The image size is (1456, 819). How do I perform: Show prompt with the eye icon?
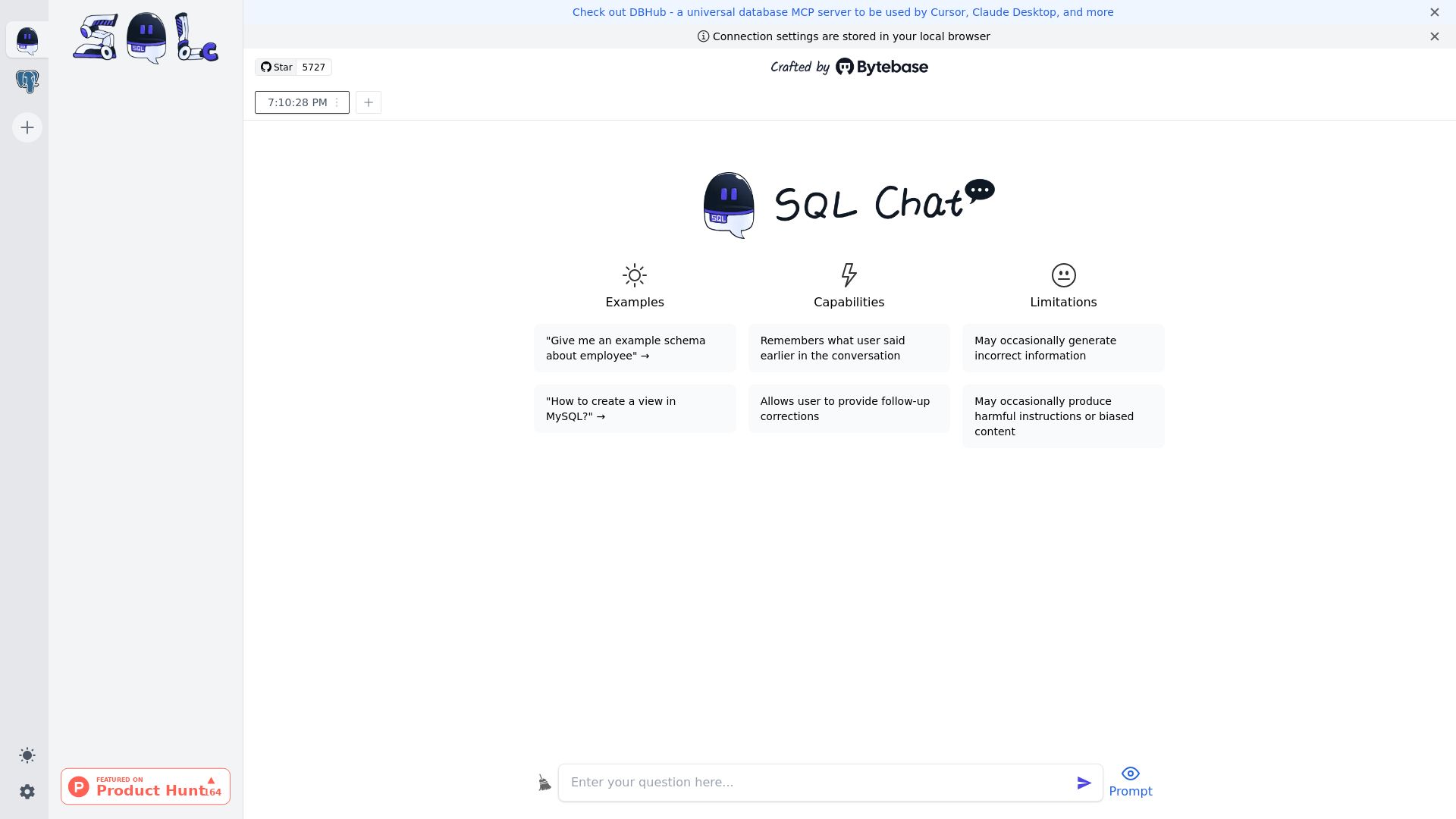point(1131,773)
